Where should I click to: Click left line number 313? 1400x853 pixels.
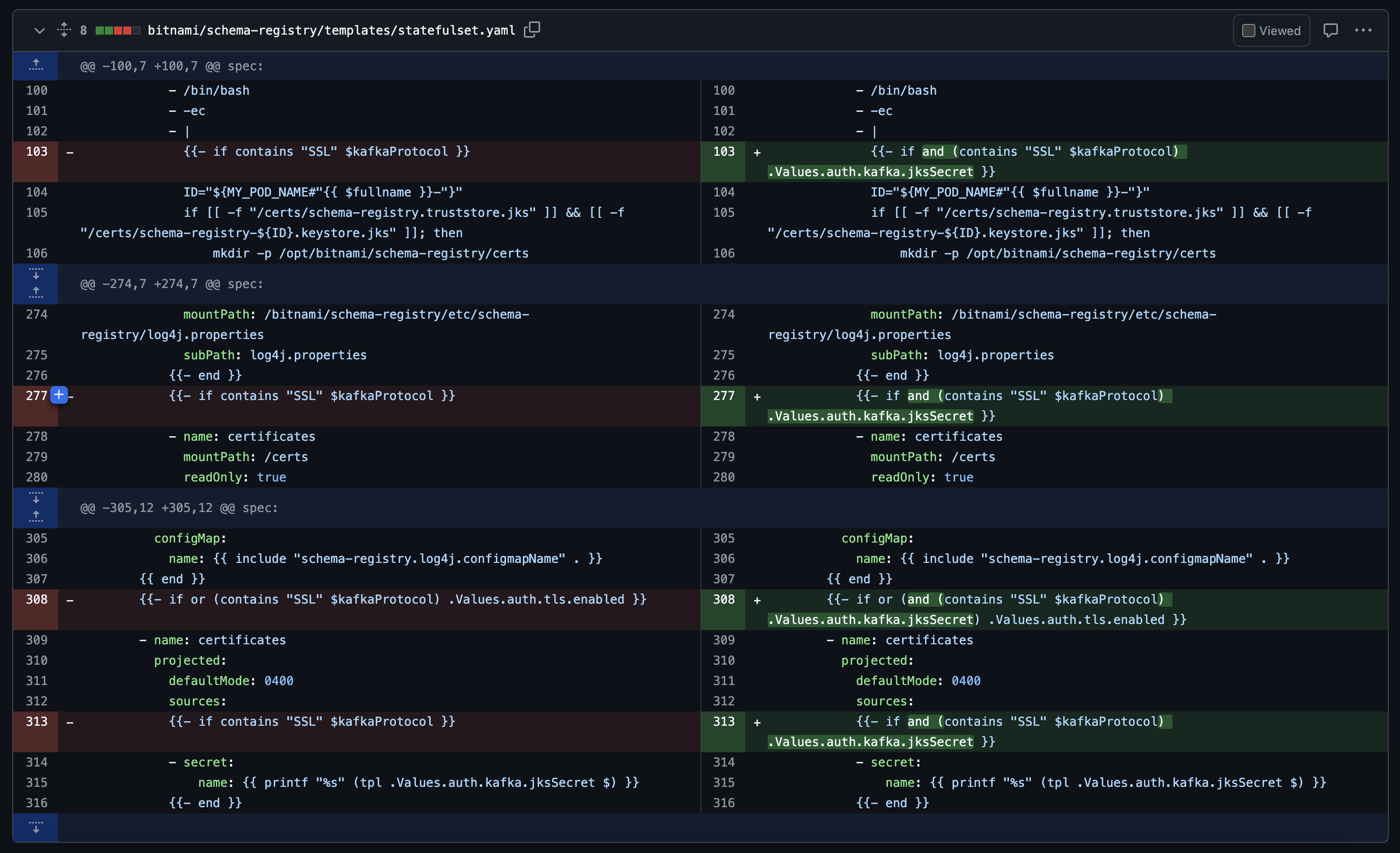click(36, 721)
